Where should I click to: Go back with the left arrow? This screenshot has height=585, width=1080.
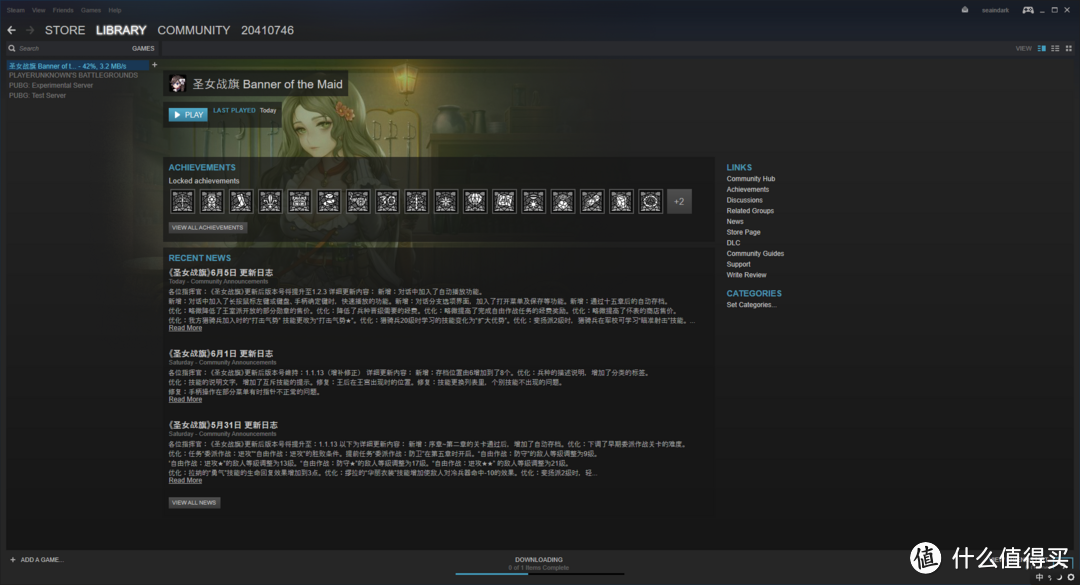(x=12, y=30)
